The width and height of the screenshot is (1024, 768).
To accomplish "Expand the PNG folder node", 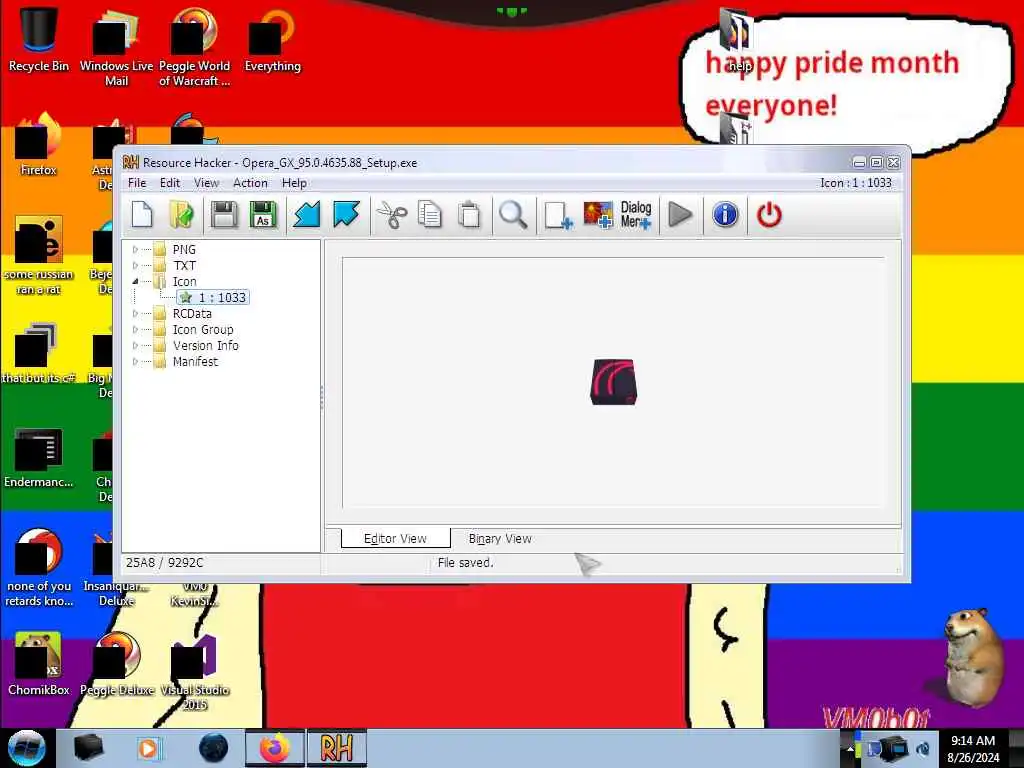I will [135, 249].
